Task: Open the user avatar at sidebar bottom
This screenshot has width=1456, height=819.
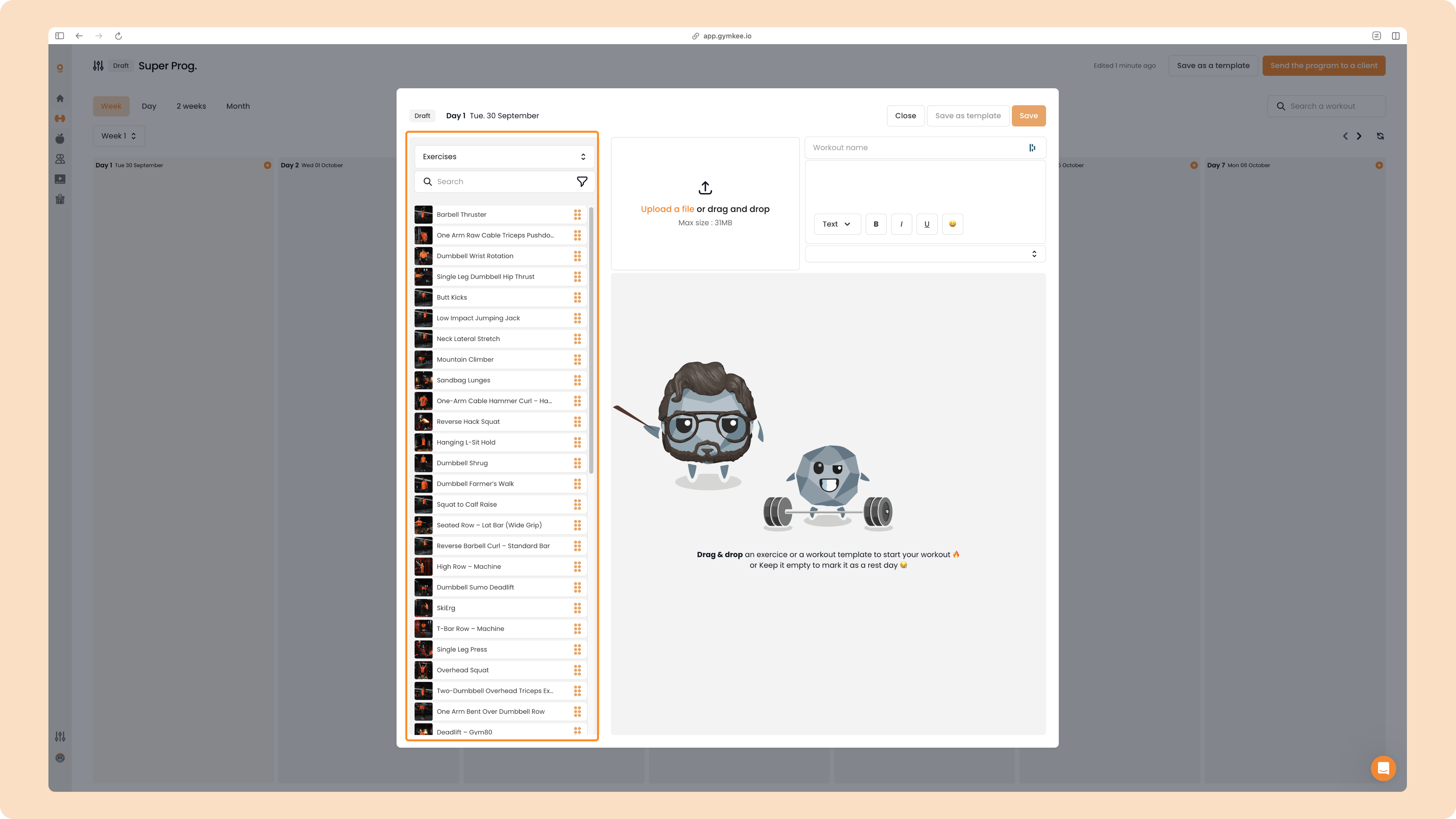Action: pos(60,758)
